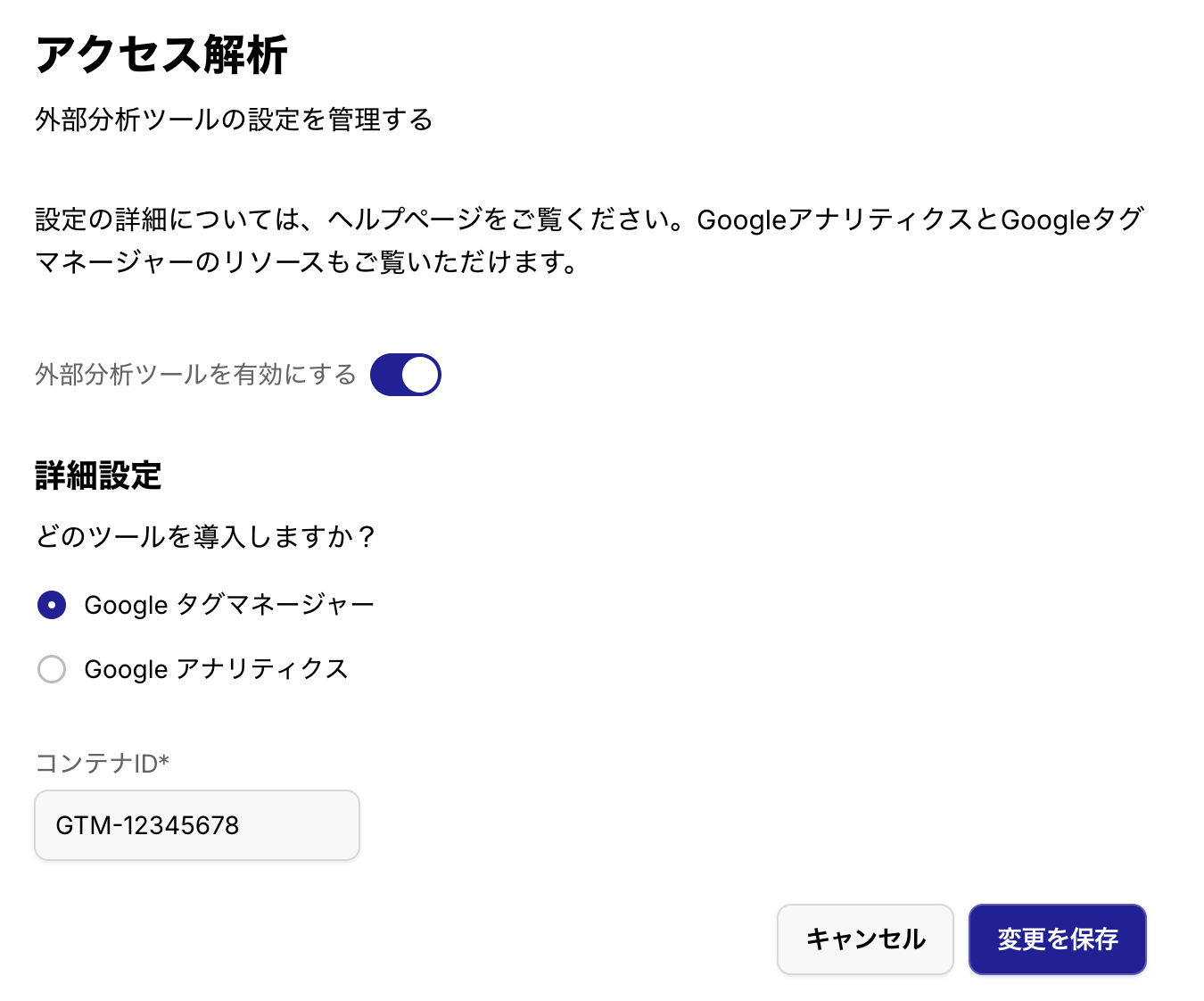
Task: Click the アクセス解析 page heading
Action: 161,55
